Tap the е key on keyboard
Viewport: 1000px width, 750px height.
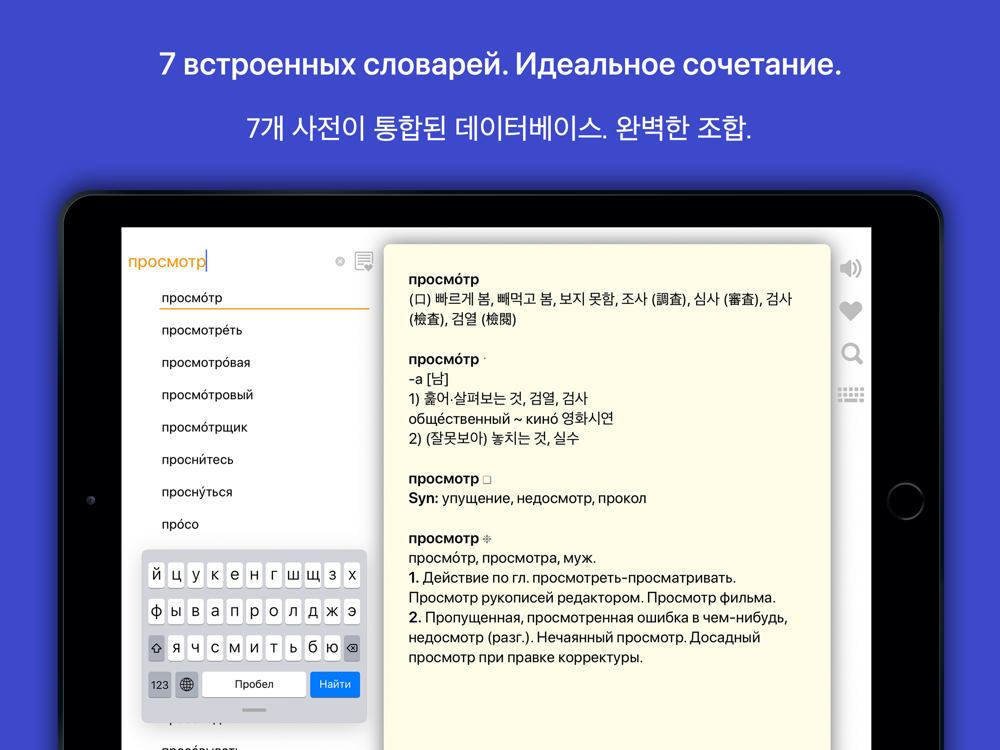point(235,575)
